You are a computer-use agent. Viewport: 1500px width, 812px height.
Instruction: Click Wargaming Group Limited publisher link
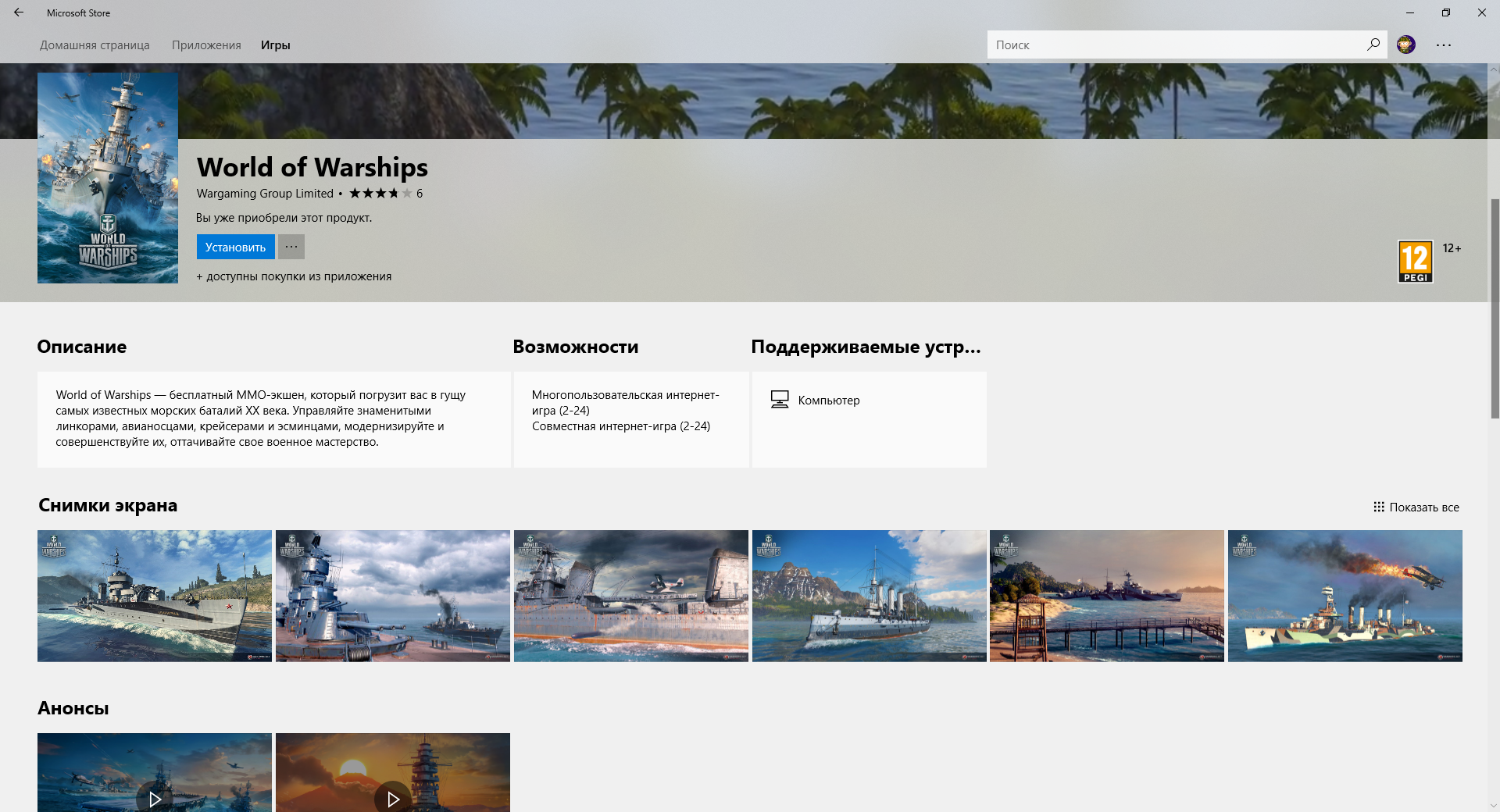pyautogui.click(x=265, y=193)
